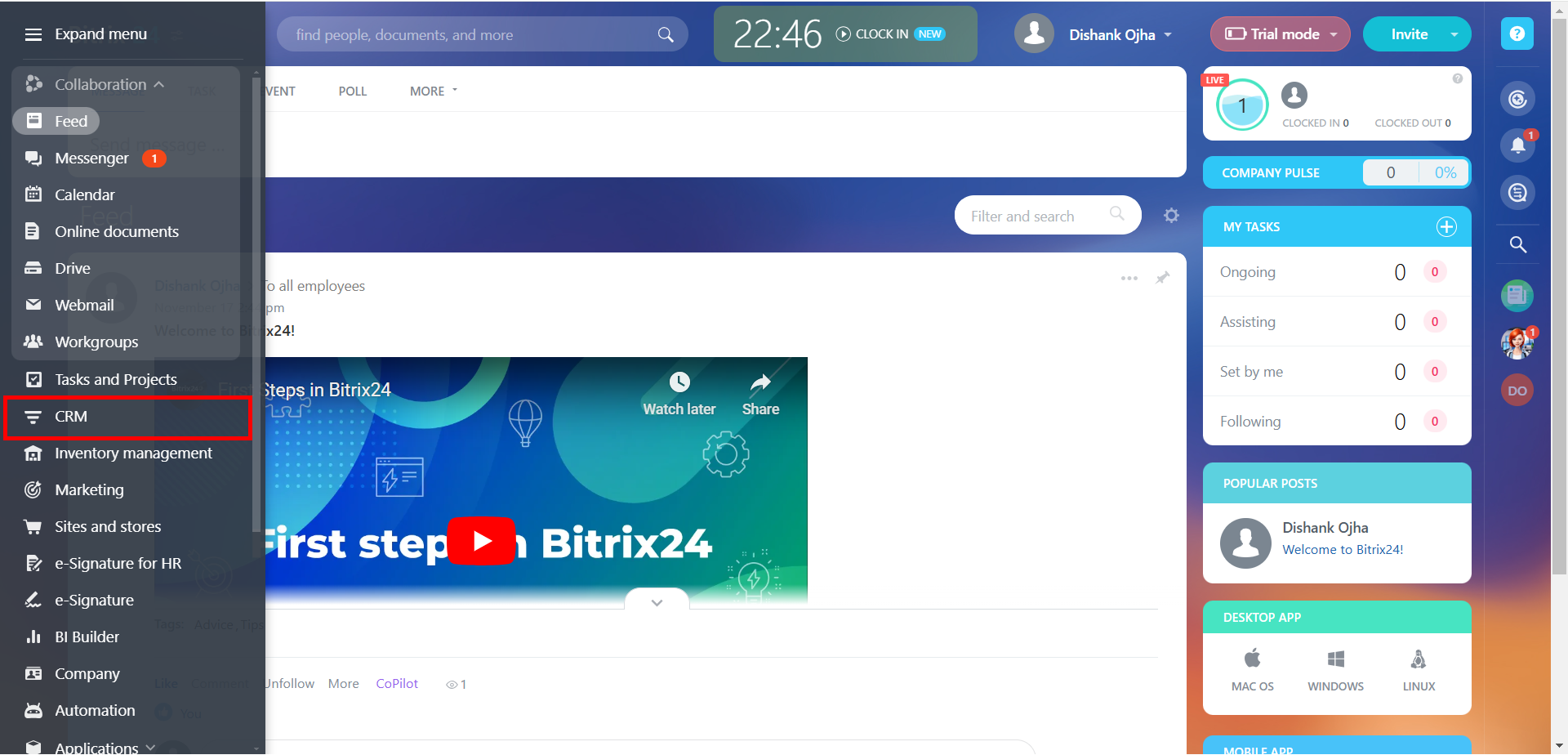The image size is (1568, 755).
Task: Click Welcome to Bitrix24! popular post link
Action: pyautogui.click(x=1343, y=549)
